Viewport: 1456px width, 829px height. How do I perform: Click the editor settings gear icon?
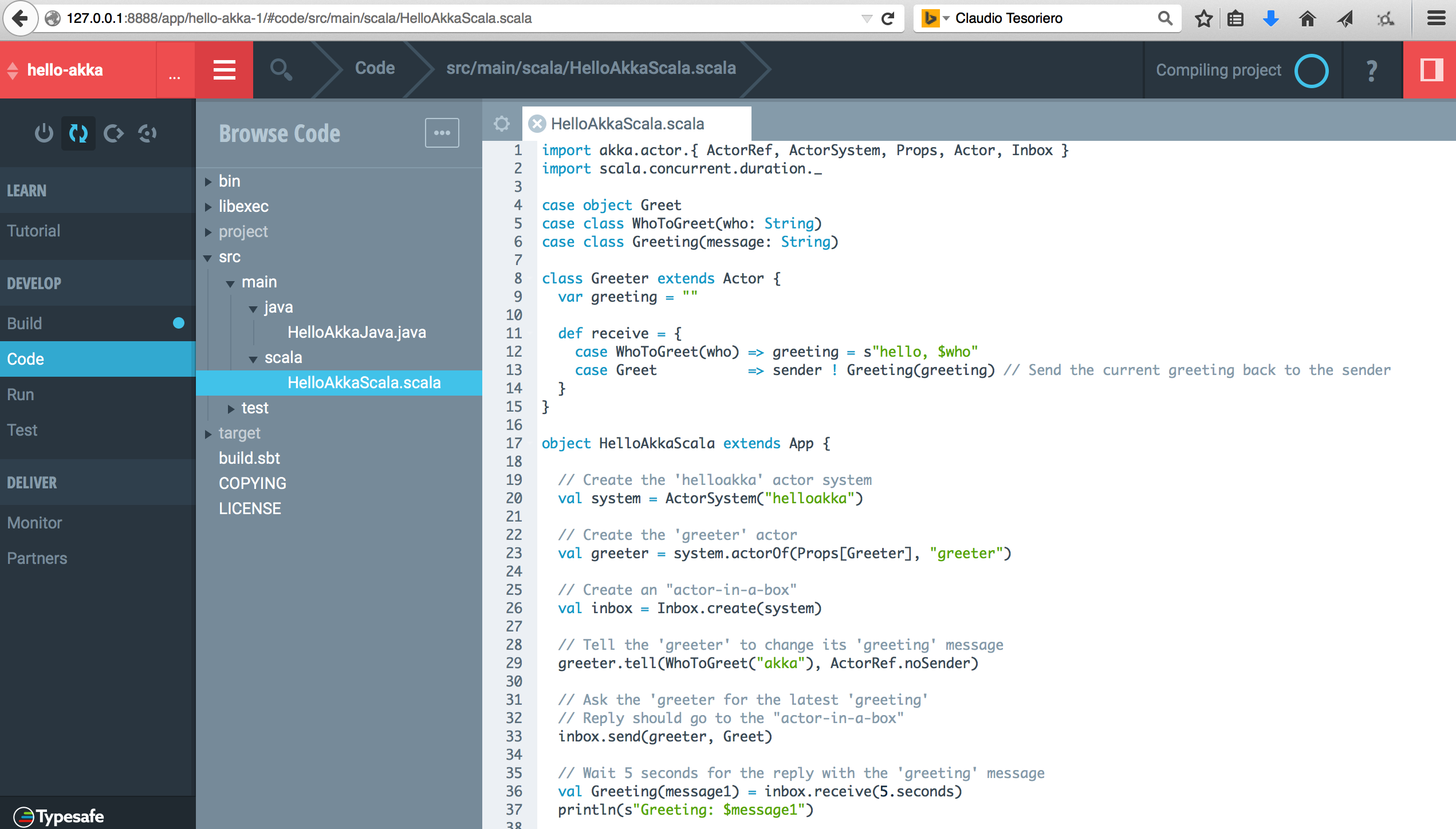(x=502, y=124)
